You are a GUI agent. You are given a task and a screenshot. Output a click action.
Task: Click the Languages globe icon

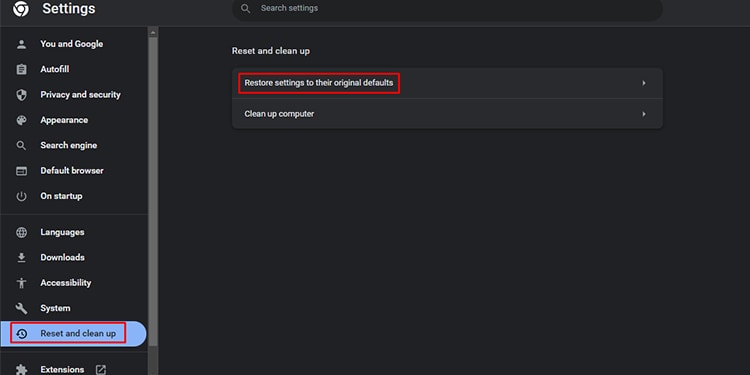21,232
